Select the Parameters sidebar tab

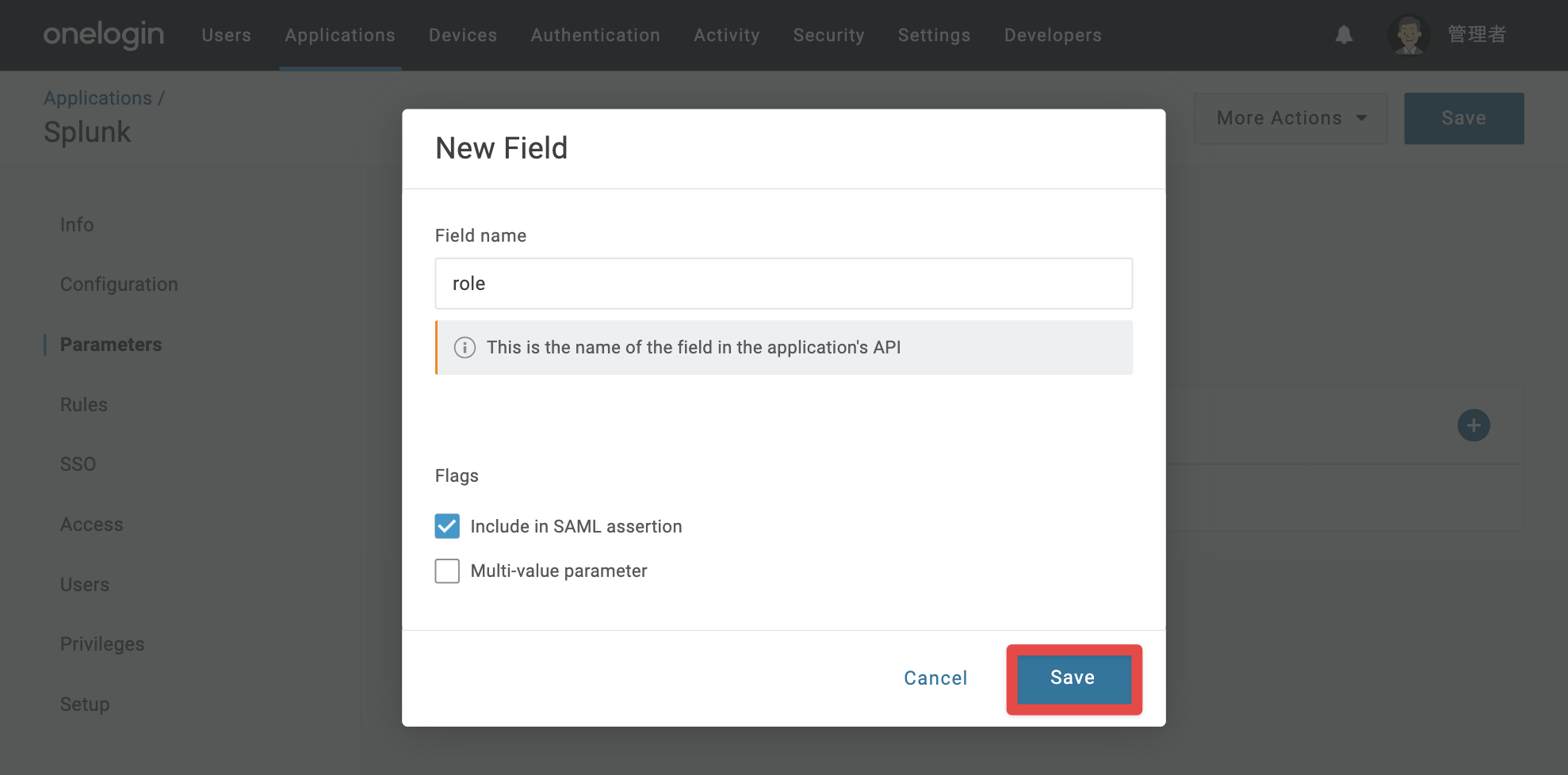click(x=111, y=345)
